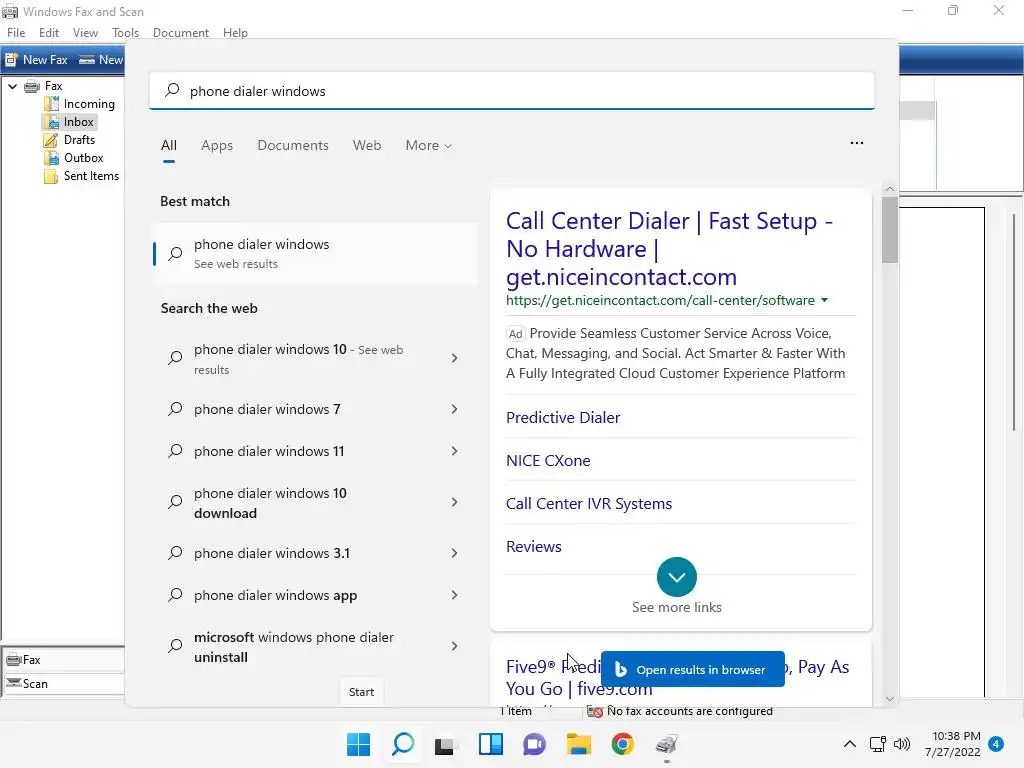Open the Help menu

click(x=235, y=33)
